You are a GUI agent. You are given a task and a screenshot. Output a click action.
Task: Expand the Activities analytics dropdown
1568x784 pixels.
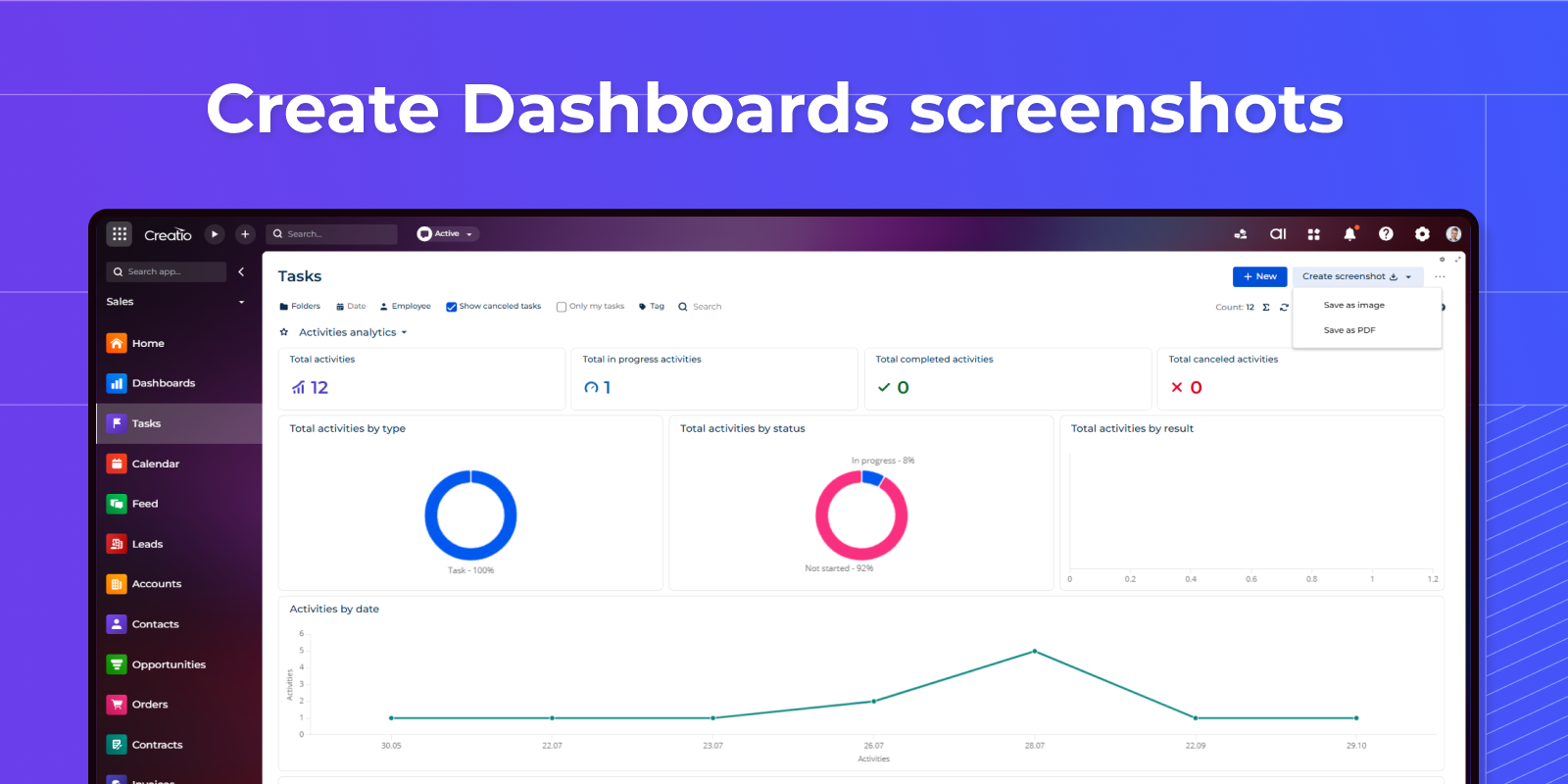pos(404,332)
